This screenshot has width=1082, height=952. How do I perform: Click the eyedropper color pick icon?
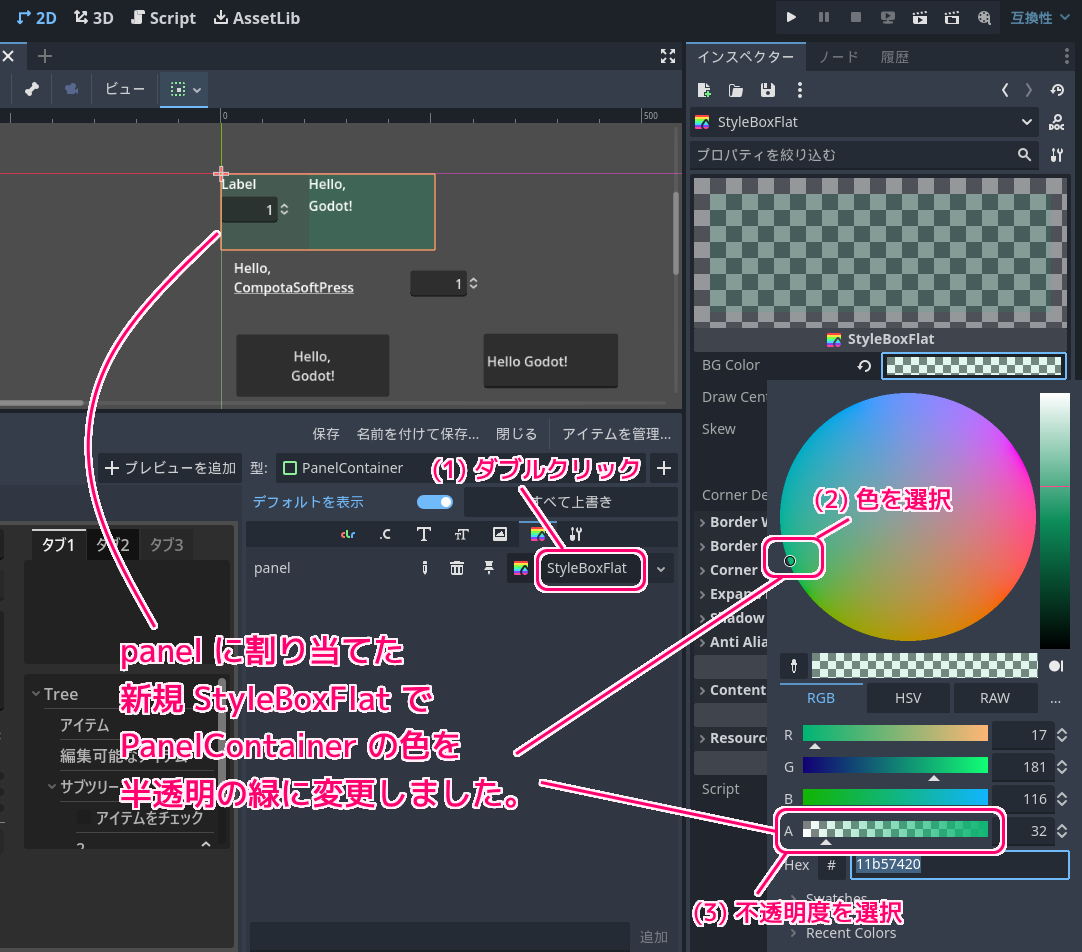[795, 665]
